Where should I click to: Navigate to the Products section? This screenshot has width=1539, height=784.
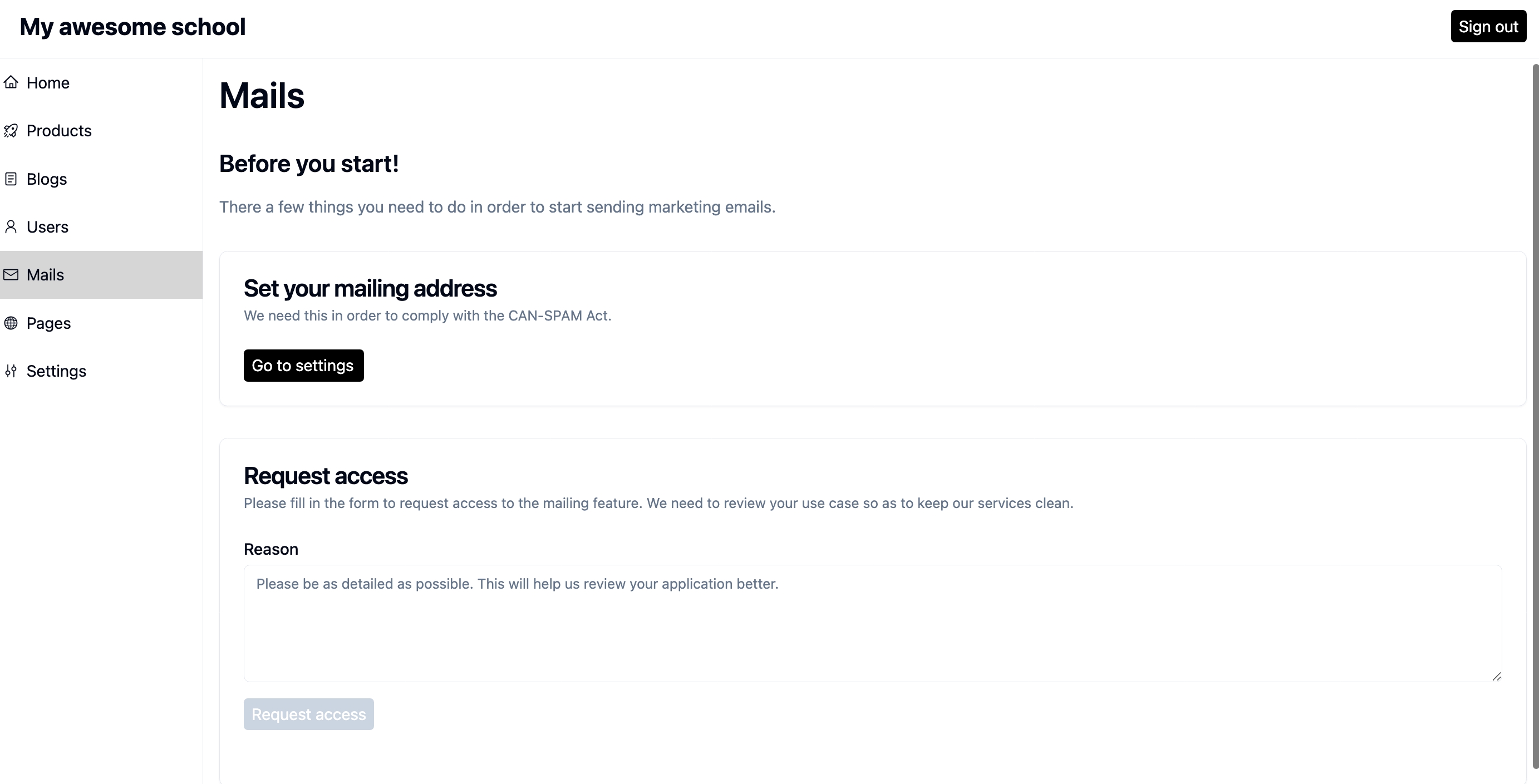(x=58, y=130)
